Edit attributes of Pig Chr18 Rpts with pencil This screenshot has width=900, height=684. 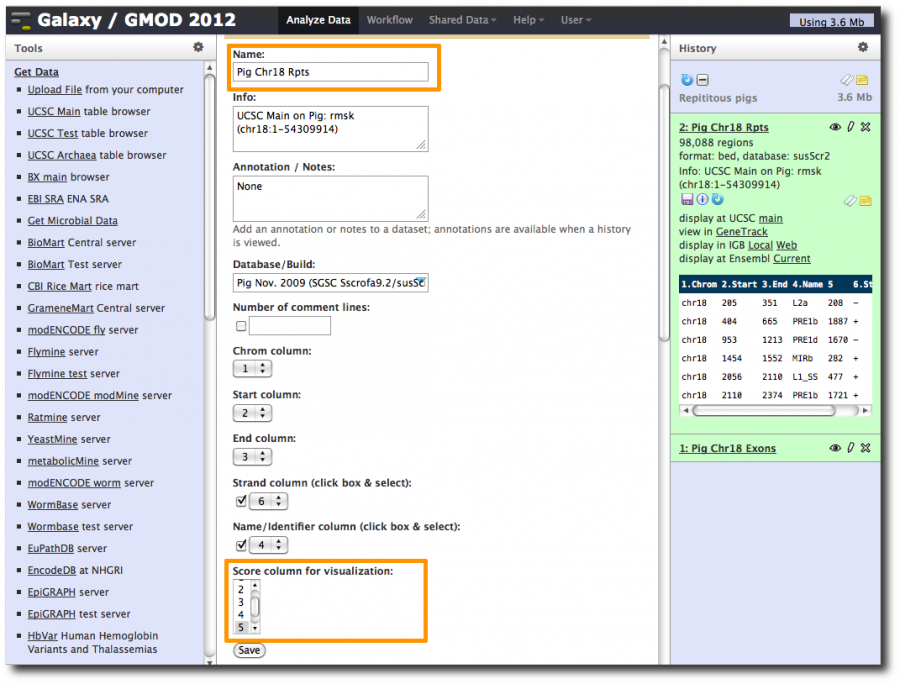click(x=851, y=127)
